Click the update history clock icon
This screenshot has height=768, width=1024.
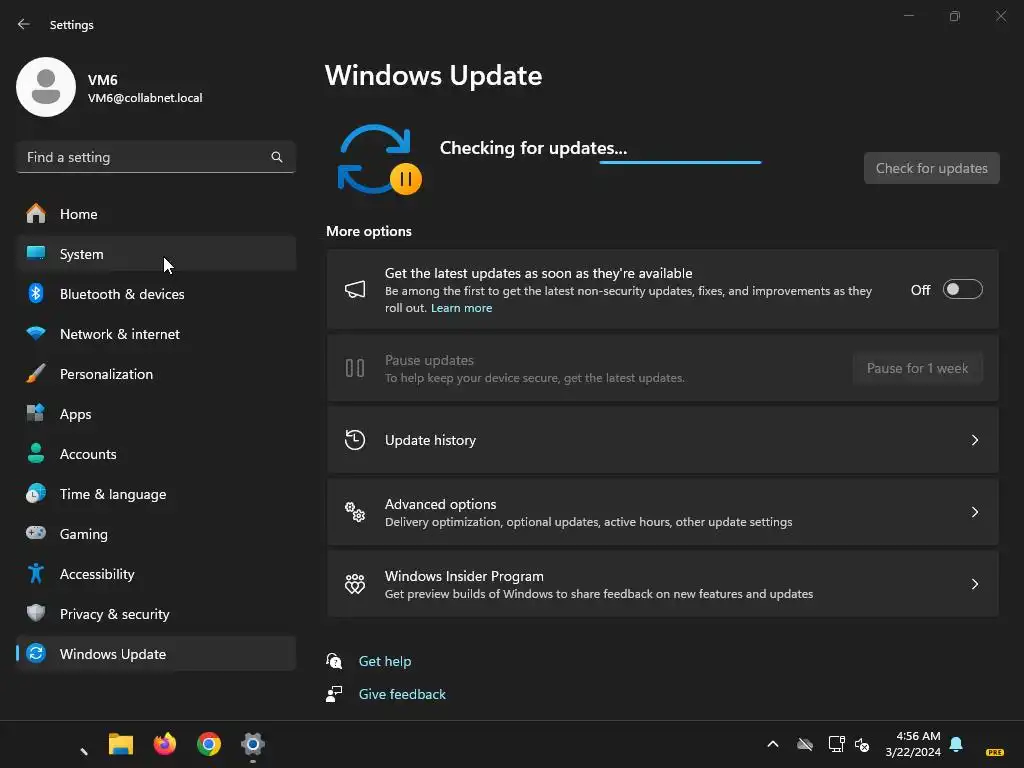tap(355, 440)
